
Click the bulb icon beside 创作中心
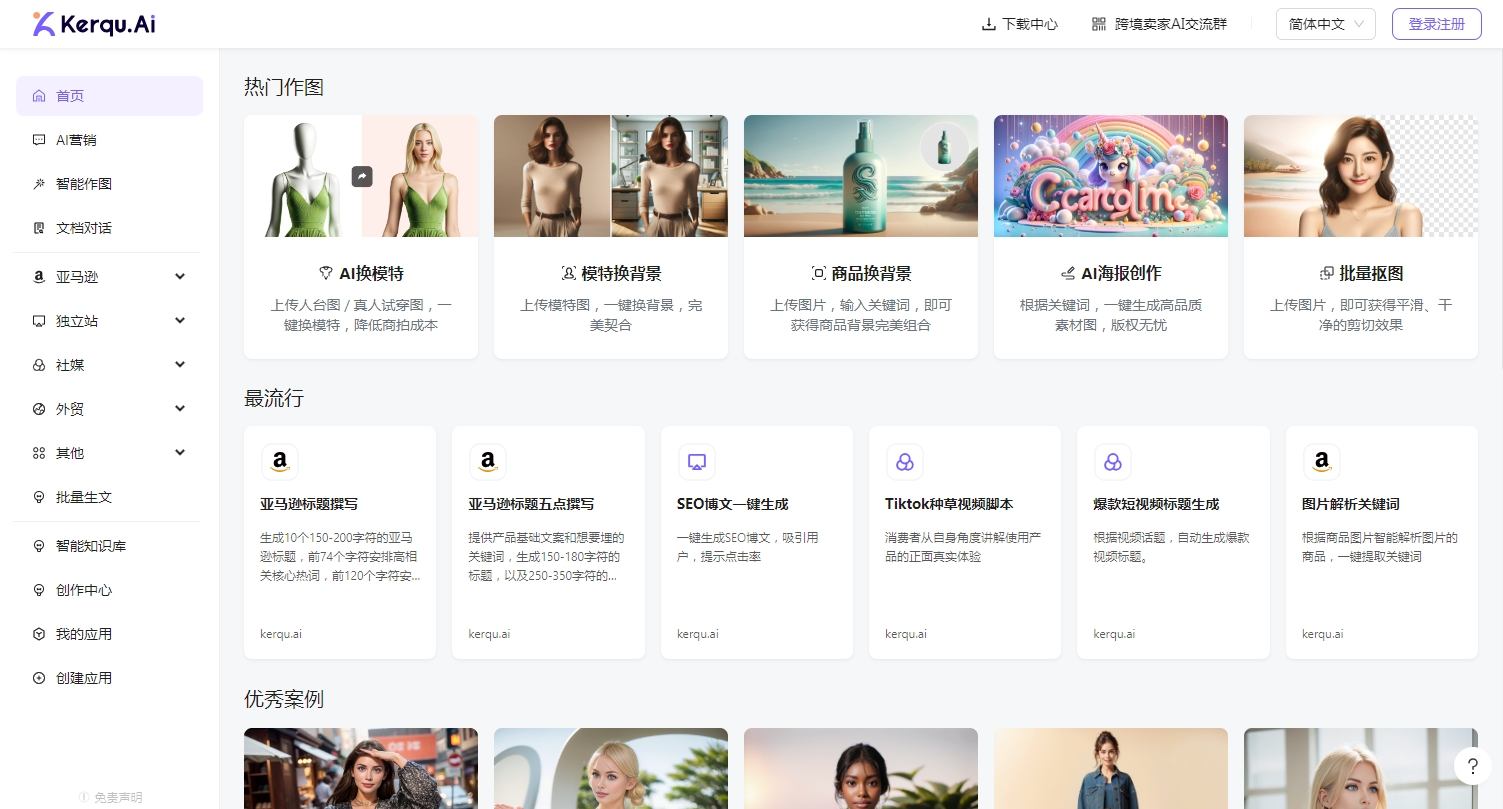coord(39,590)
